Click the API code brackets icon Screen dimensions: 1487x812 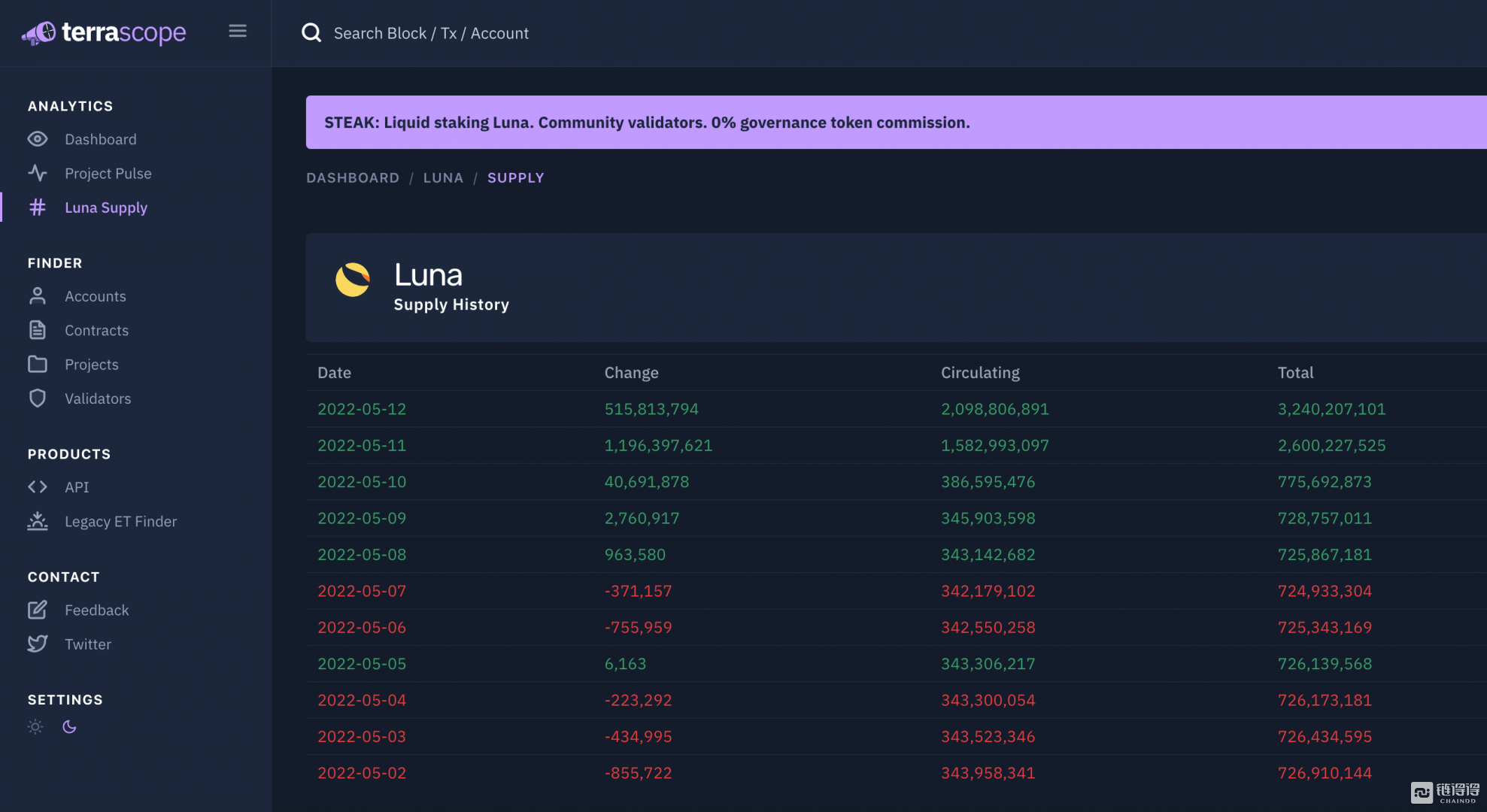38,487
